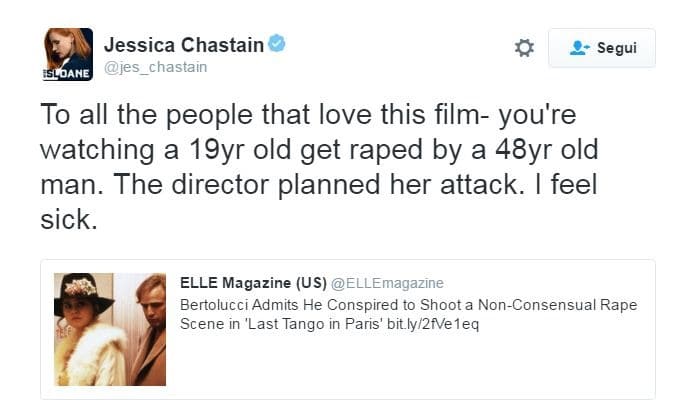693x403 pixels.
Task: Click the ISLOANE label on avatar
Action: 68,74
